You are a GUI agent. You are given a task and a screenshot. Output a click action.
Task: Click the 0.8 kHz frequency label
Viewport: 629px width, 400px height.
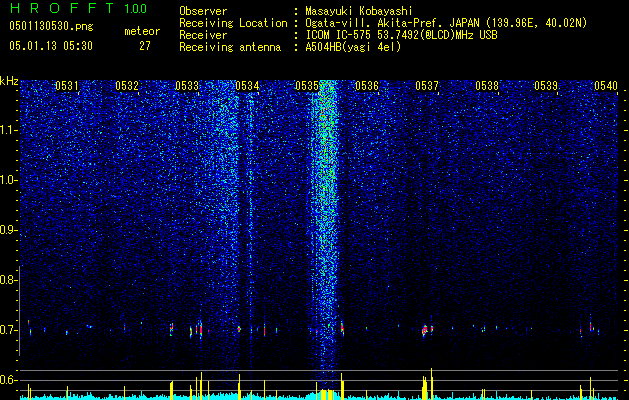click(9, 280)
